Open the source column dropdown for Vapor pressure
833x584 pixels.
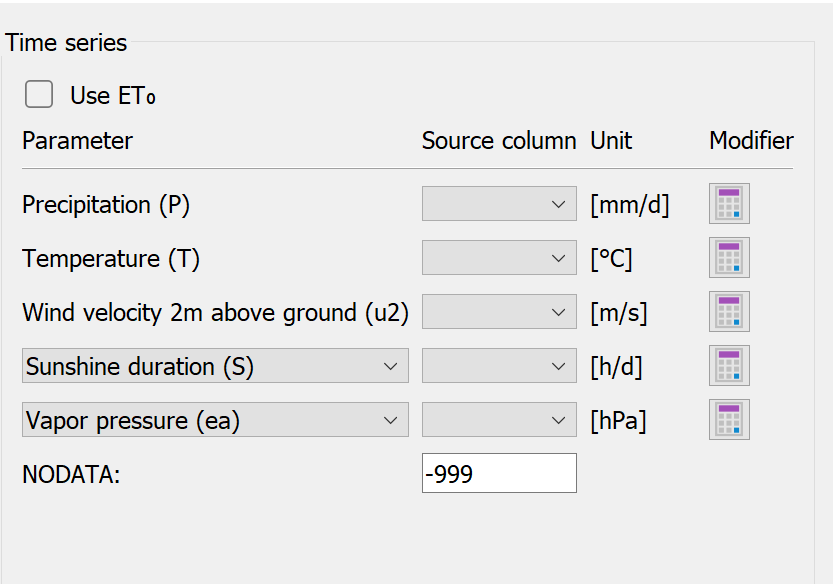click(499, 420)
